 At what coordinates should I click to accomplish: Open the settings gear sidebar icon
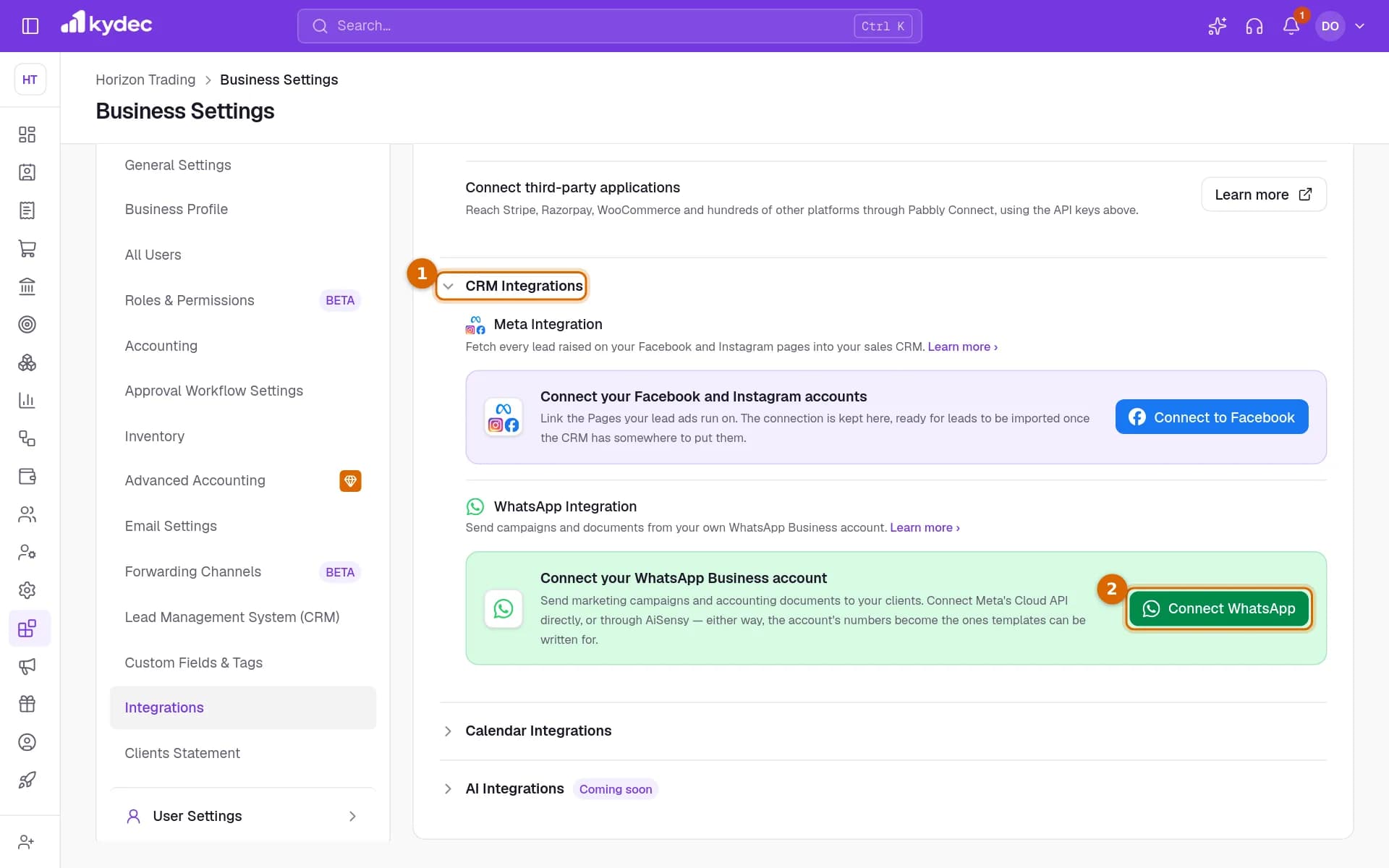point(27,590)
